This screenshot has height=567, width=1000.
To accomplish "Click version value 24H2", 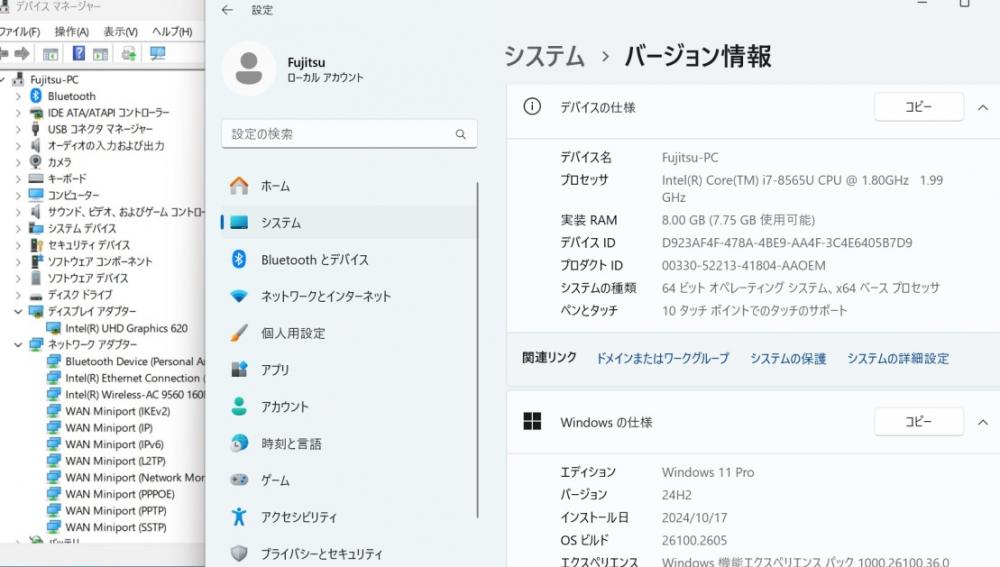I will [677, 495].
